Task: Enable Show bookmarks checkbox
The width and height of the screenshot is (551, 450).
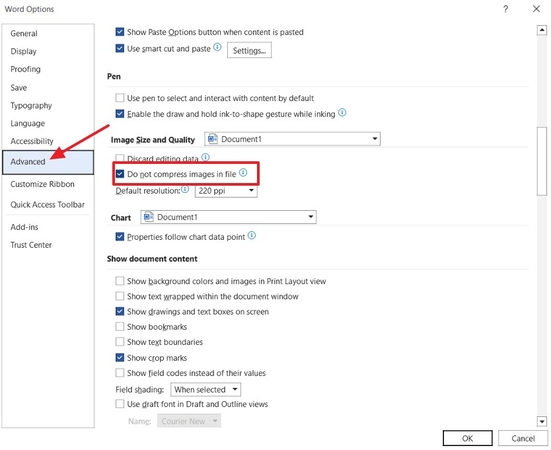Action: pyautogui.click(x=120, y=327)
